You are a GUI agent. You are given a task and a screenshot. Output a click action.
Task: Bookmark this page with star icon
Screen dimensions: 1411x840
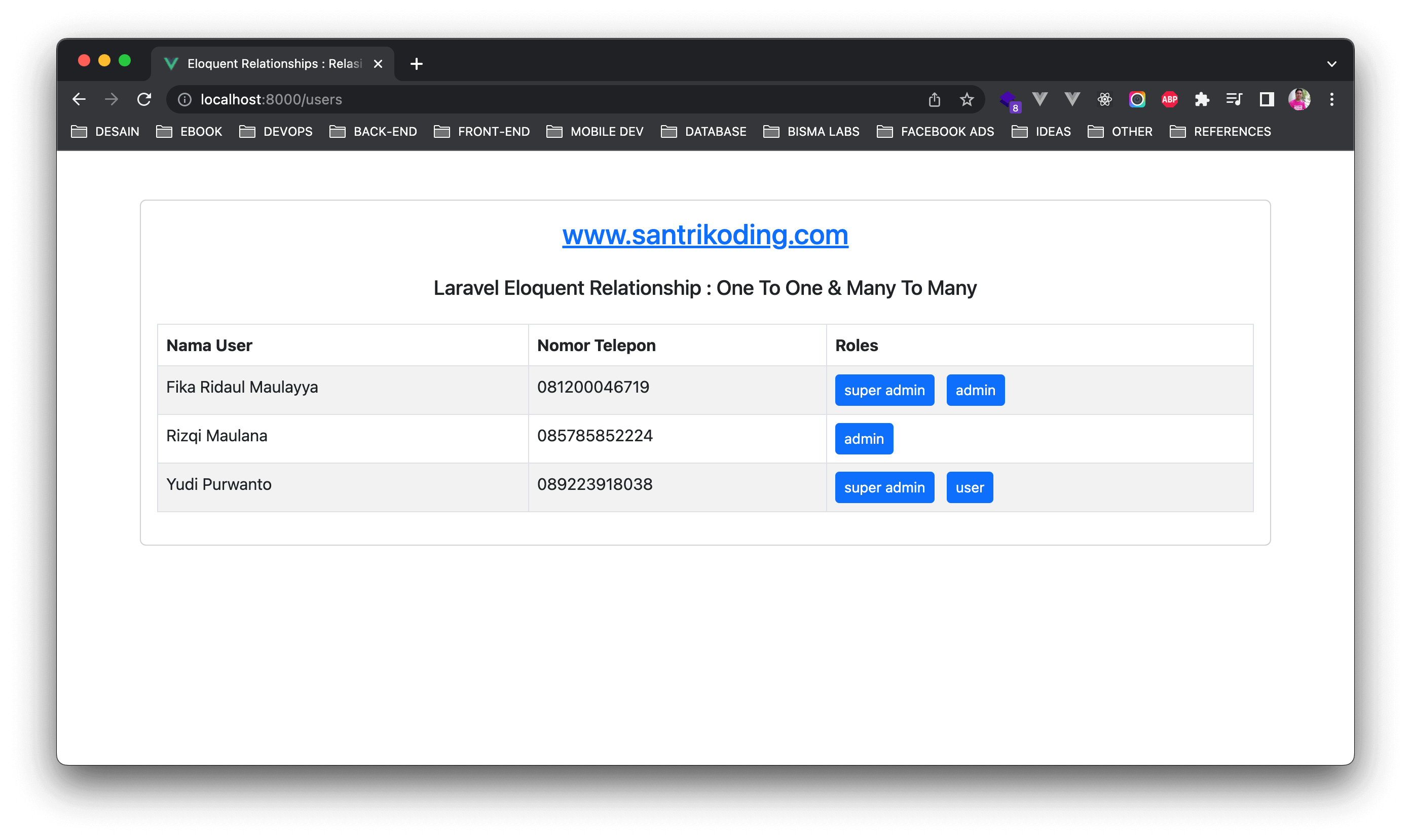pyautogui.click(x=967, y=100)
